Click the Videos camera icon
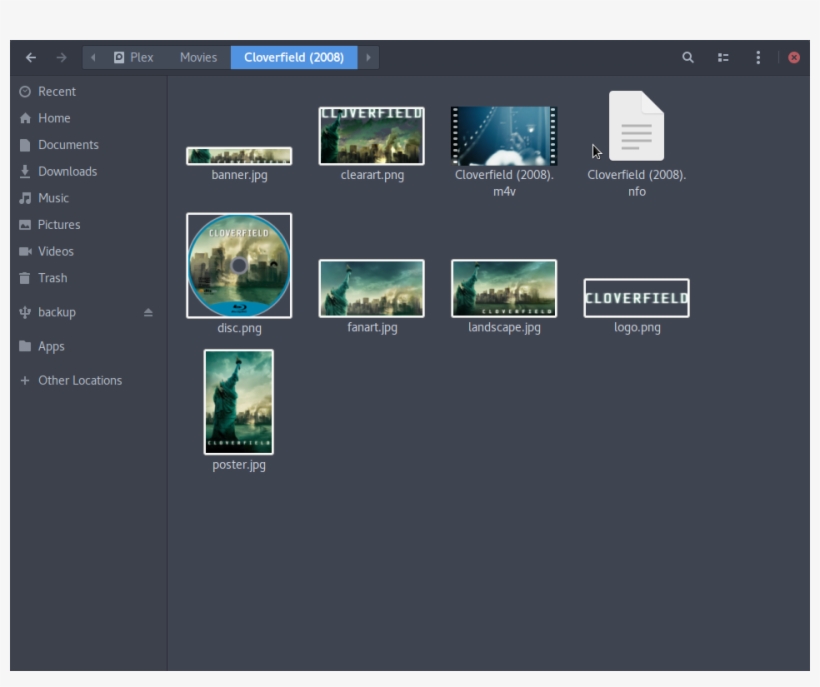Screen dimensions: 820x687 (x=25, y=251)
